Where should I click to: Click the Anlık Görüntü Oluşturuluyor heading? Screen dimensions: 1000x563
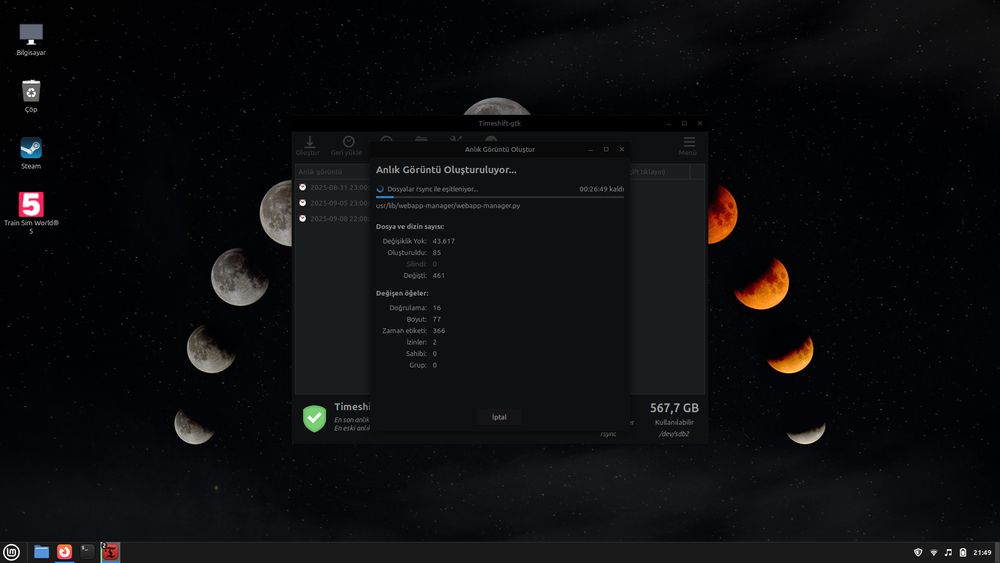point(446,170)
